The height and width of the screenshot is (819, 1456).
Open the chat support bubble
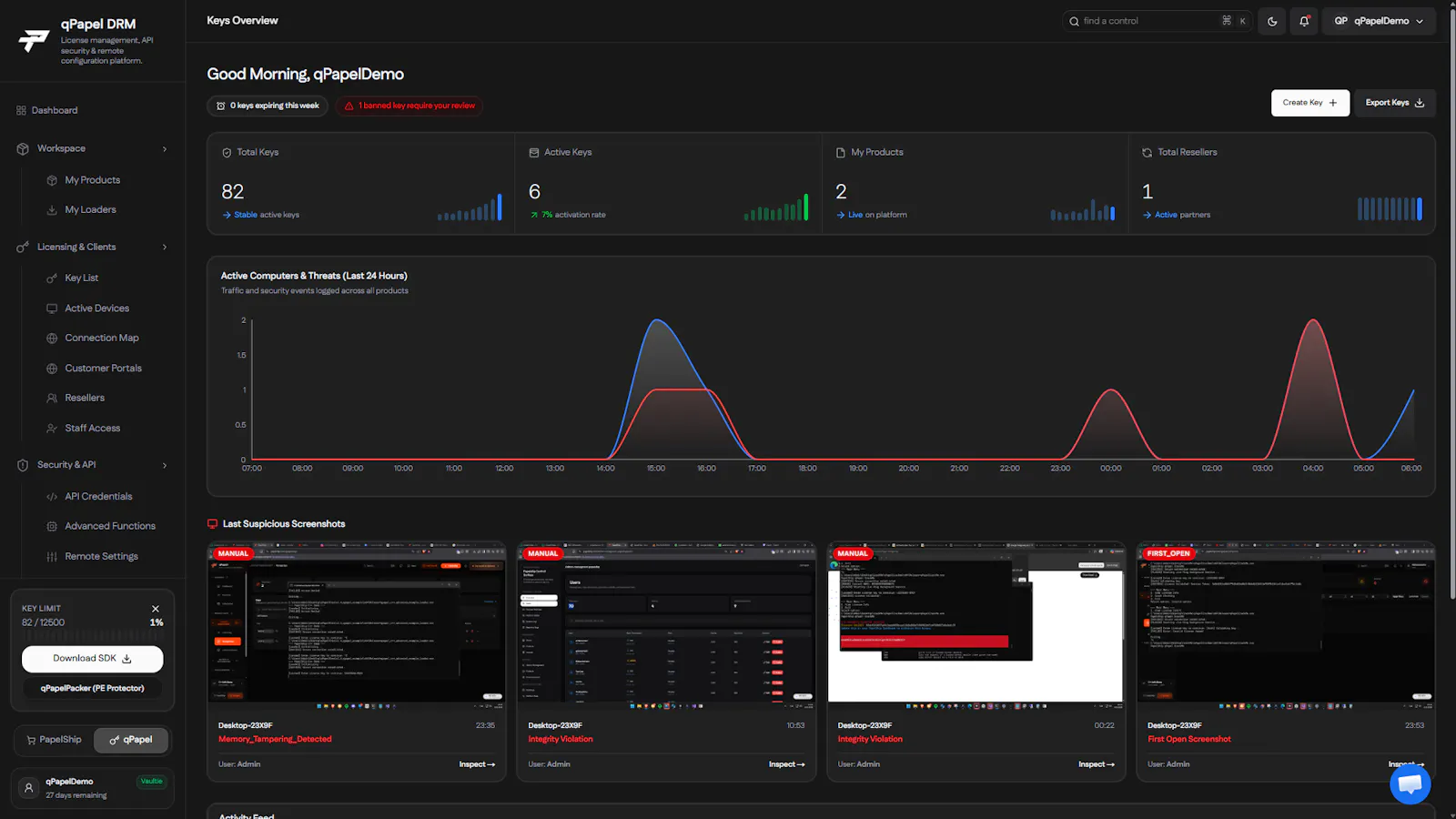1410,784
